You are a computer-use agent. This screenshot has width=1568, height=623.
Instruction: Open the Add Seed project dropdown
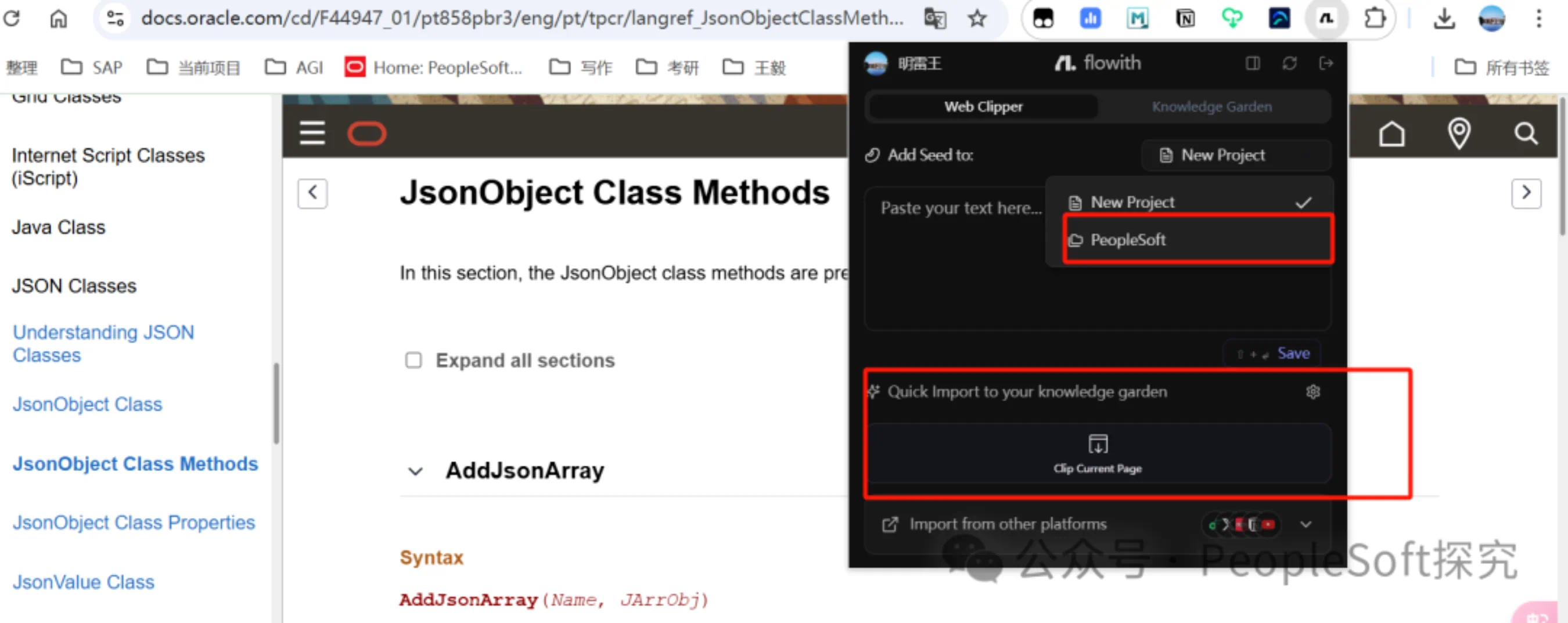point(1235,155)
